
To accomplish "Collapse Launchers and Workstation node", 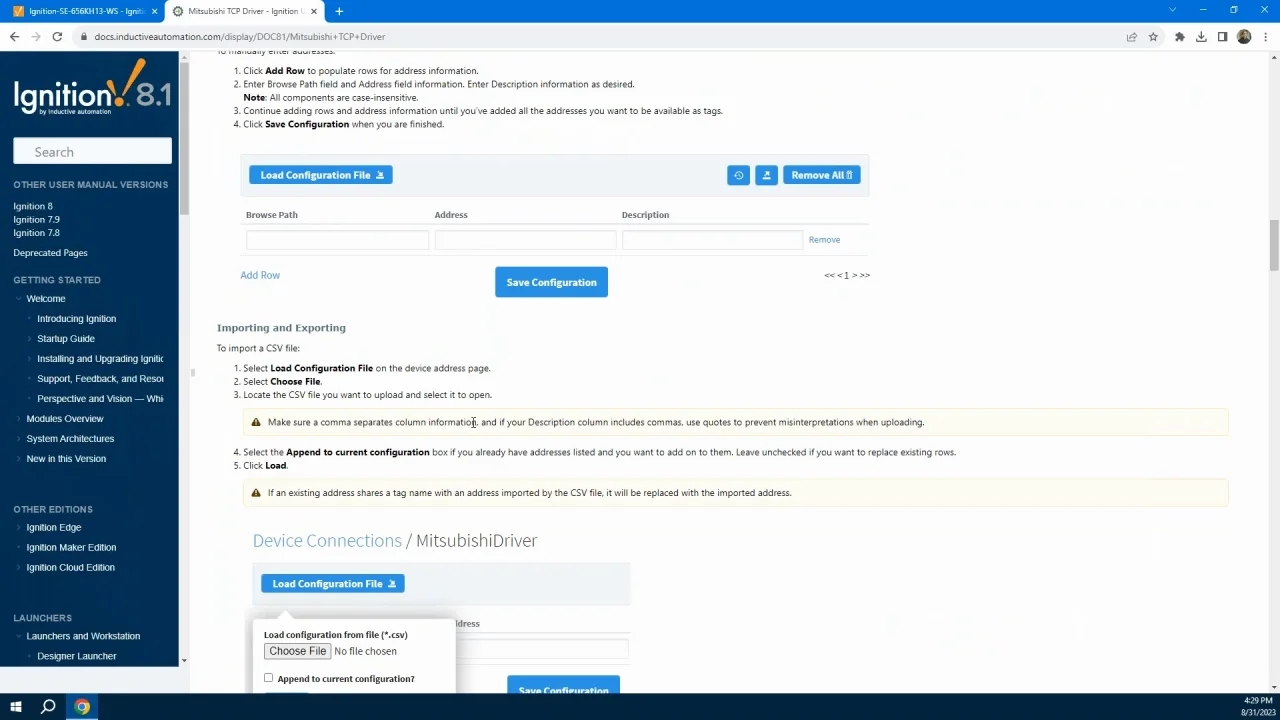I will (x=19, y=636).
